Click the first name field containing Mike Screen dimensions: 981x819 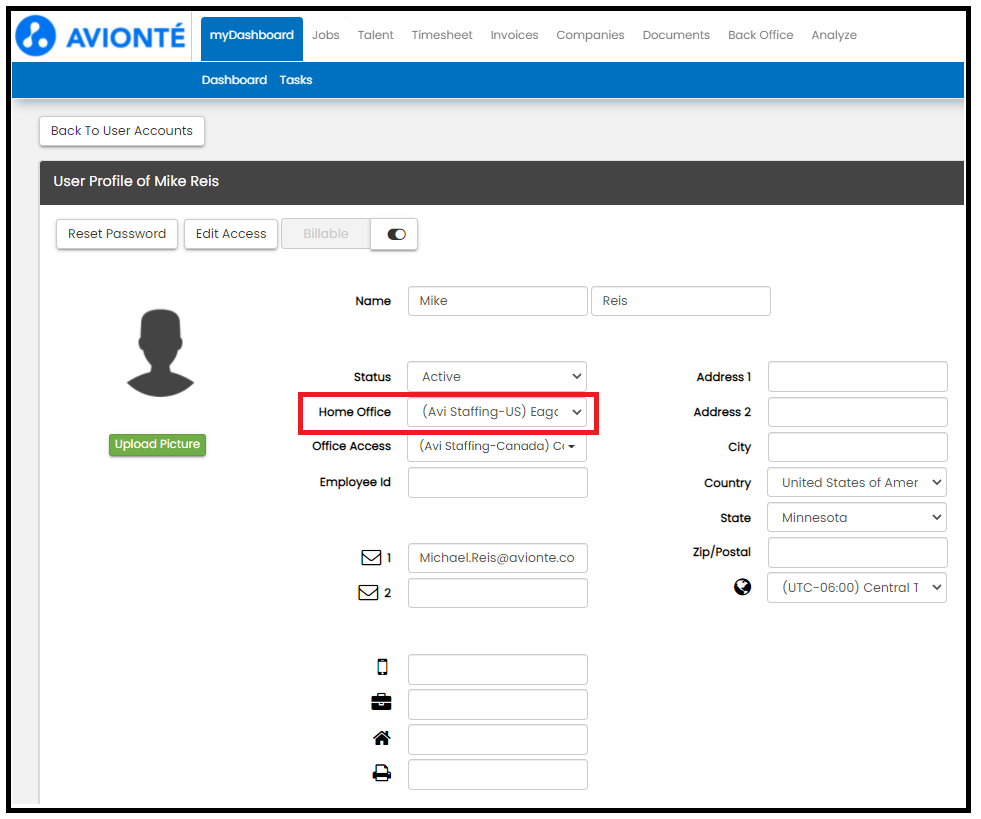pyautogui.click(x=498, y=301)
